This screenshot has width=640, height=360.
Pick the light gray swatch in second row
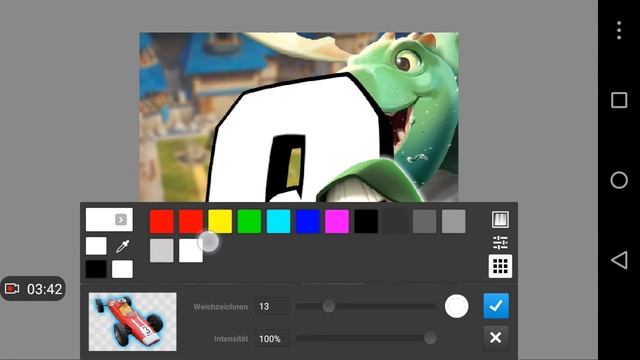point(162,251)
